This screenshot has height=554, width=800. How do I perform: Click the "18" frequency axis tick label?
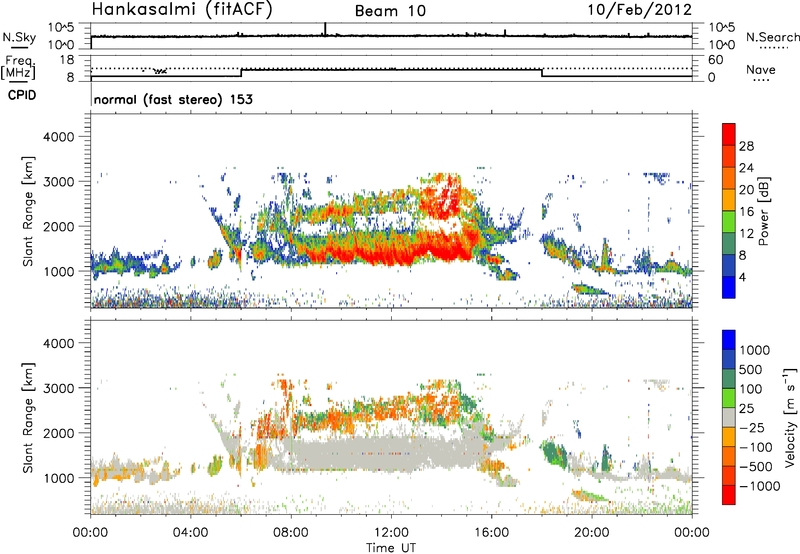coord(67,59)
